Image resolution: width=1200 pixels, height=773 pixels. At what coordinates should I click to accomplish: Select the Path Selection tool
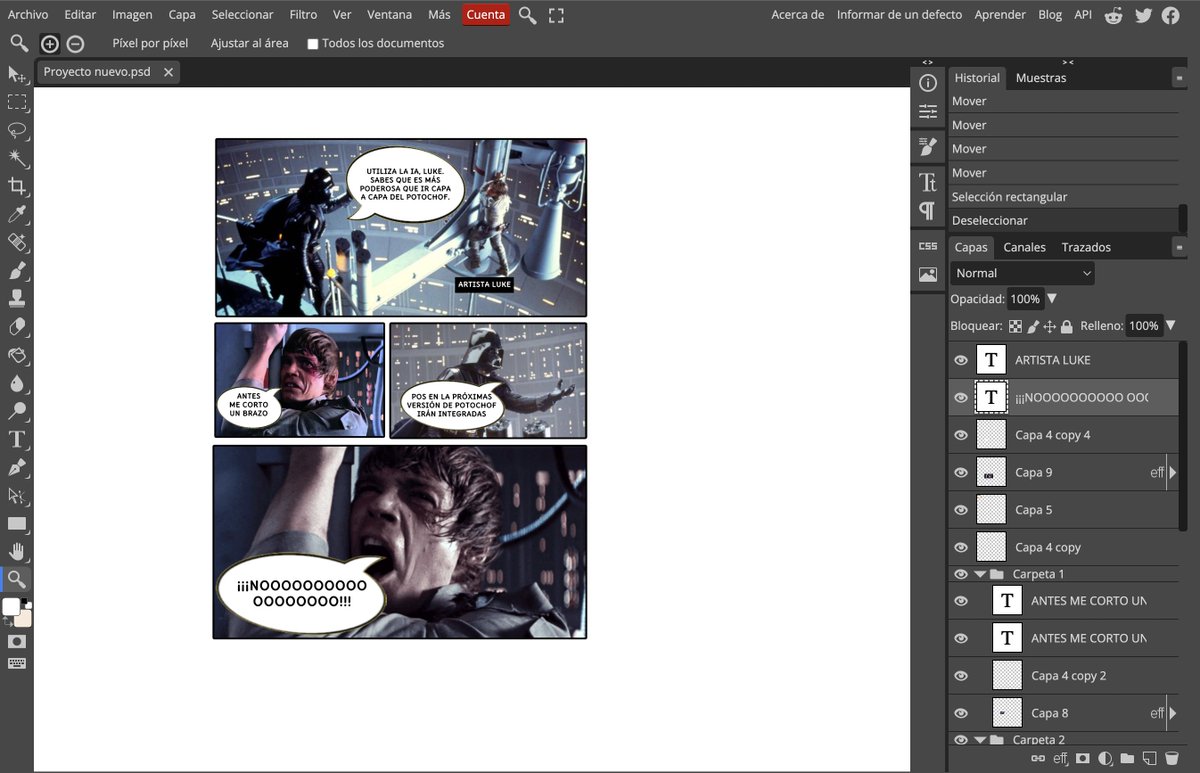pos(17,495)
